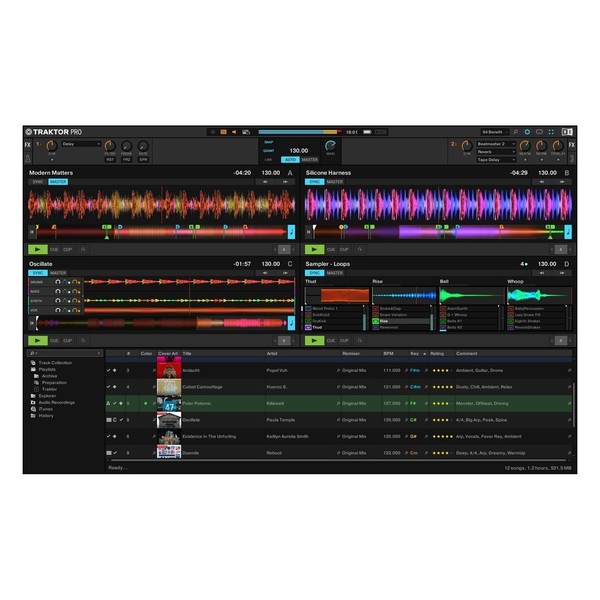Click keylock note icon on deck C
This screenshot has width=600, height=600.
click(291, 323)
